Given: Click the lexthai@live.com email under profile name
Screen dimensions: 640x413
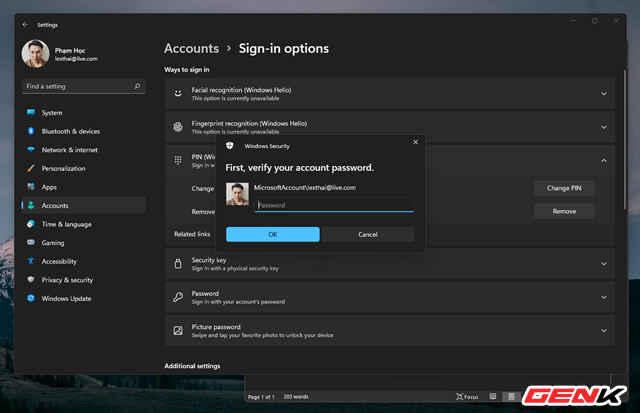Looking at the screenshot, I should pyautogui.click(x=76, y=59).
